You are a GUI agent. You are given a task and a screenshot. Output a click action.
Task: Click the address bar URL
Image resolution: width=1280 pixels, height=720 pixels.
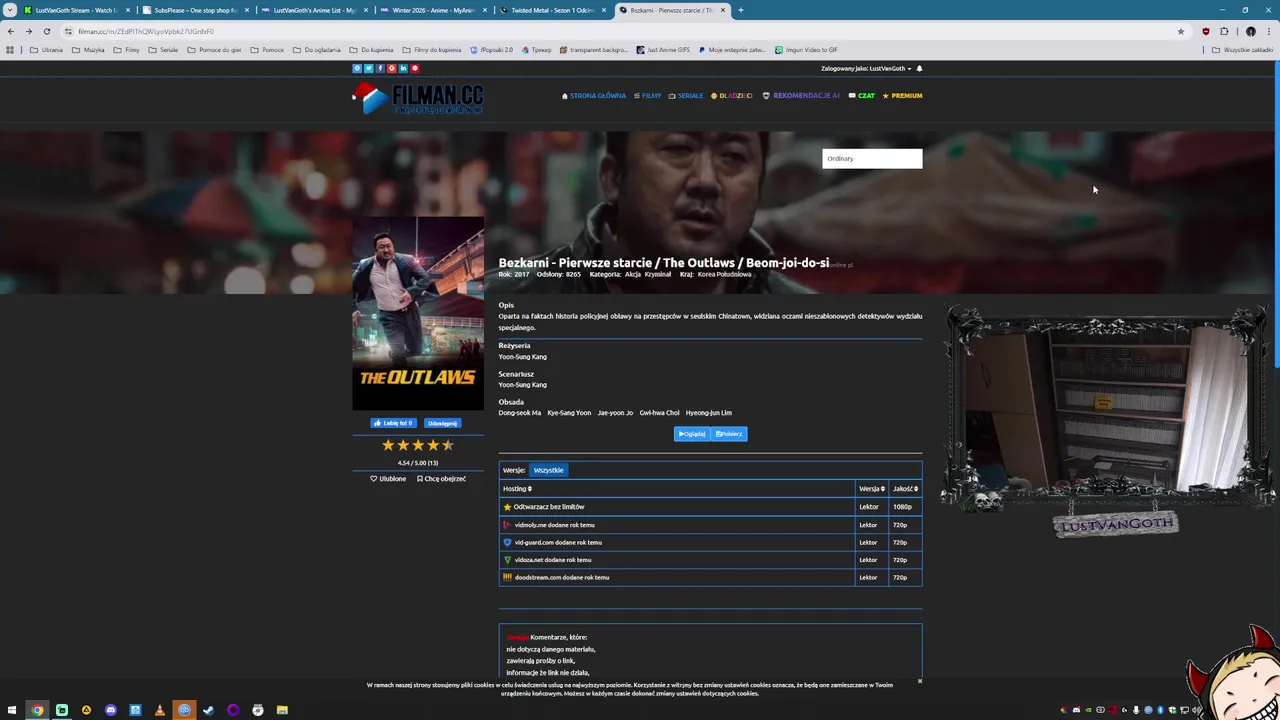click(146, 31)
